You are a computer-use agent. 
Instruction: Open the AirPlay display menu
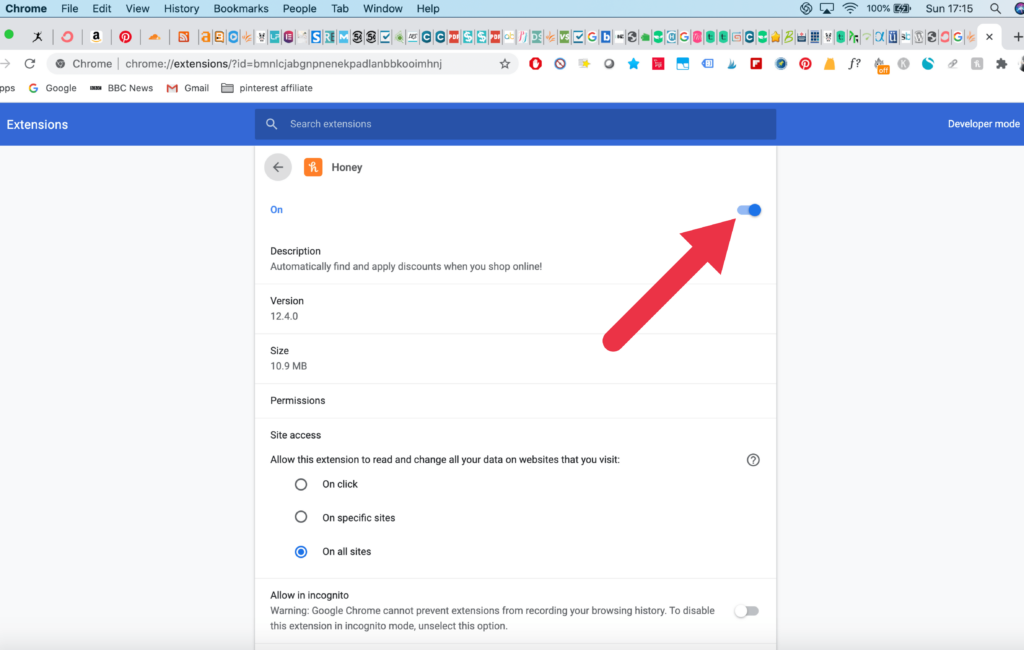pyautogui.click(x=827, y=8)
